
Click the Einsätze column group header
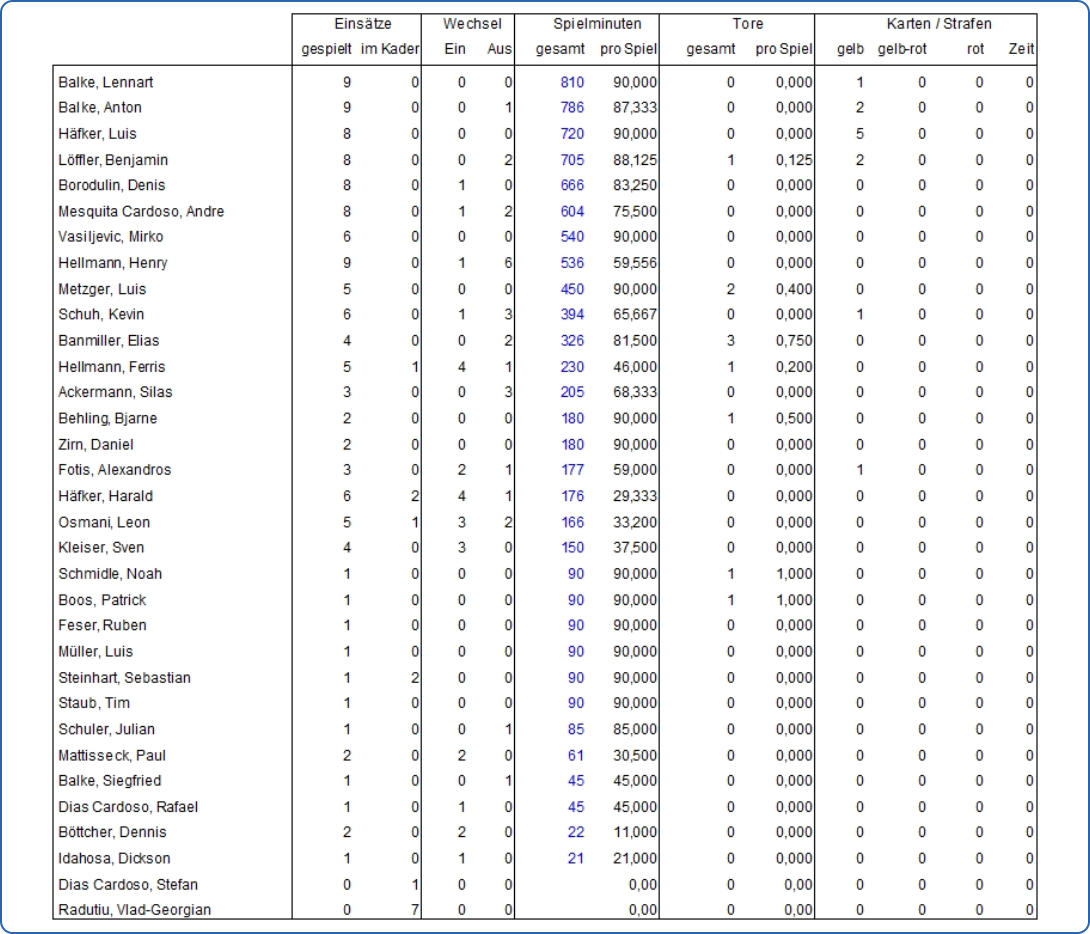(363, 24)
